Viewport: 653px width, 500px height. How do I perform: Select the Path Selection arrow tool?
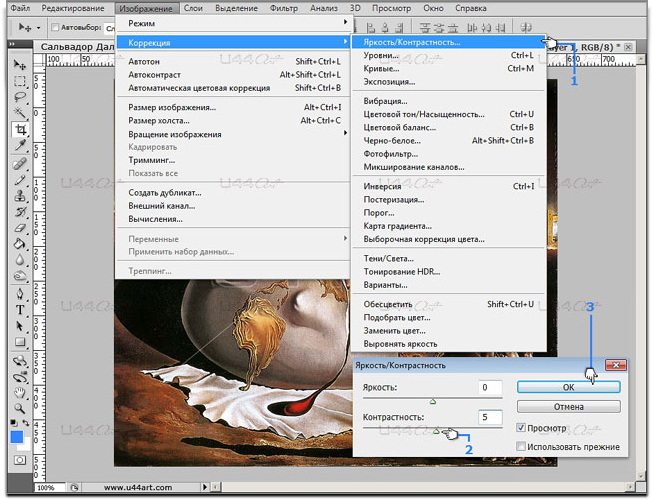[20, 326]
